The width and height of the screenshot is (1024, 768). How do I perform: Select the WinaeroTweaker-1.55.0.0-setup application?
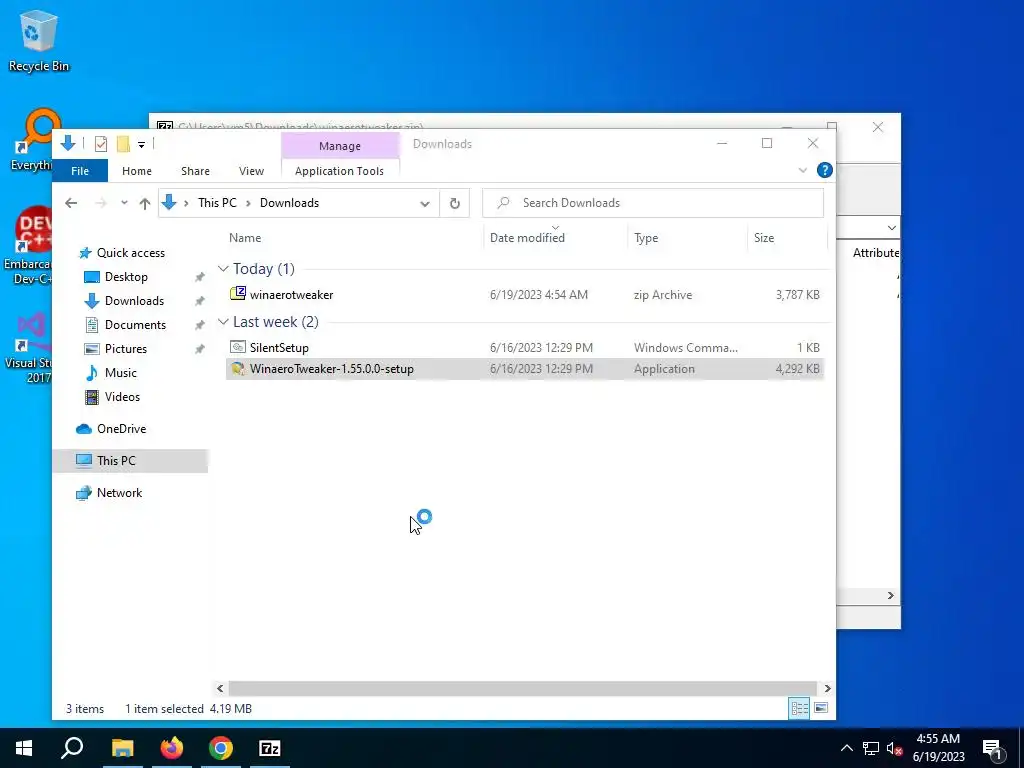[524, 369]
